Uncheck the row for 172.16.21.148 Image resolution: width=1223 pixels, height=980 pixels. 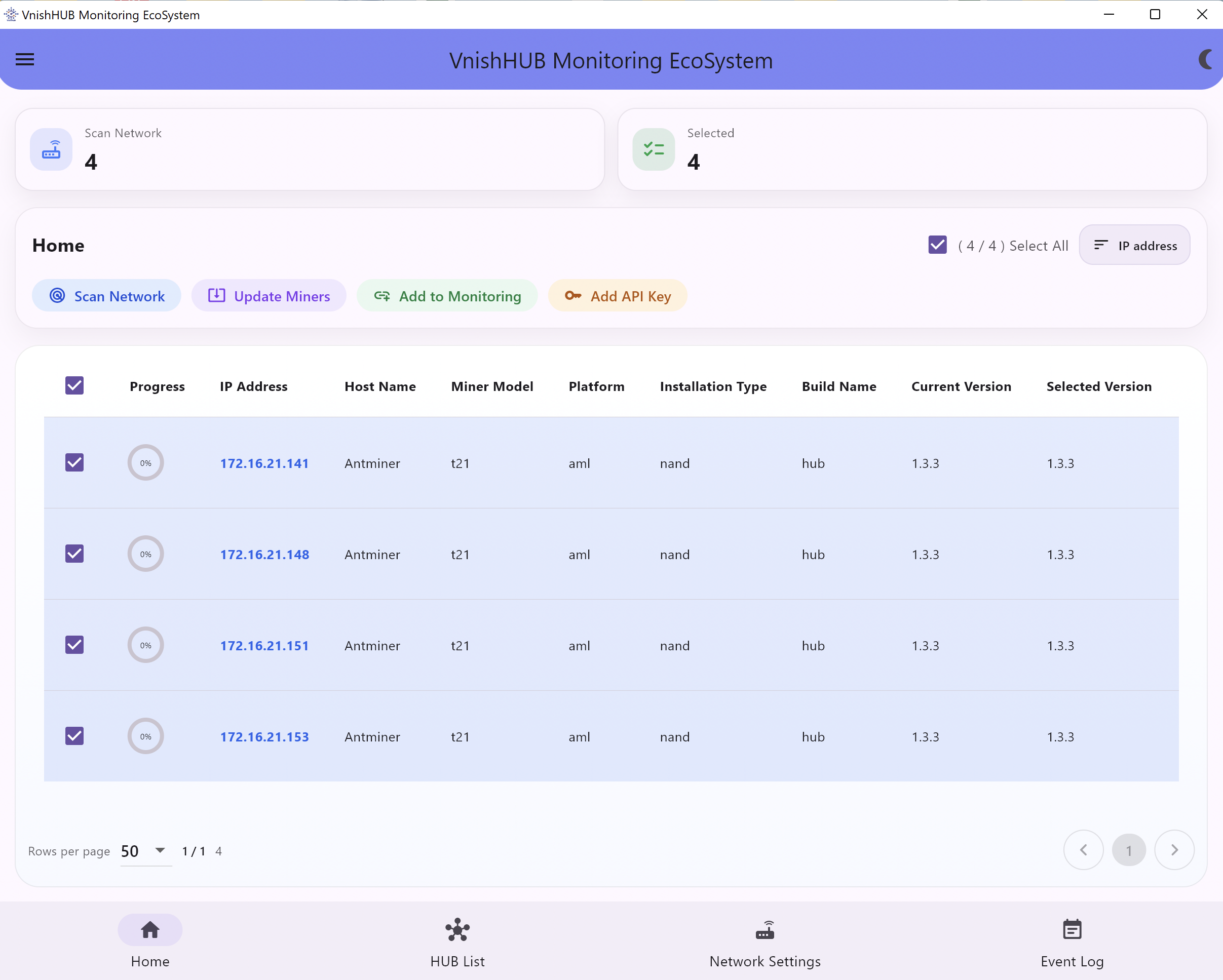74,554
